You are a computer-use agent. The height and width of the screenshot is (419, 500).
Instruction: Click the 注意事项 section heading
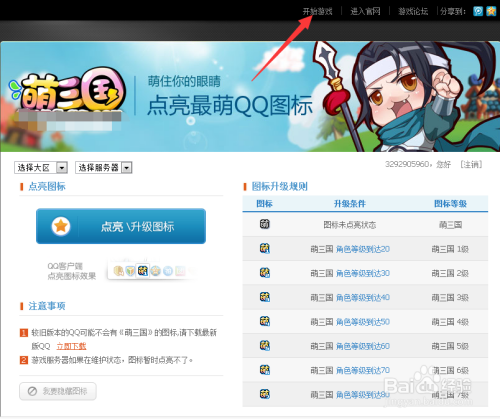coord(47,306)
